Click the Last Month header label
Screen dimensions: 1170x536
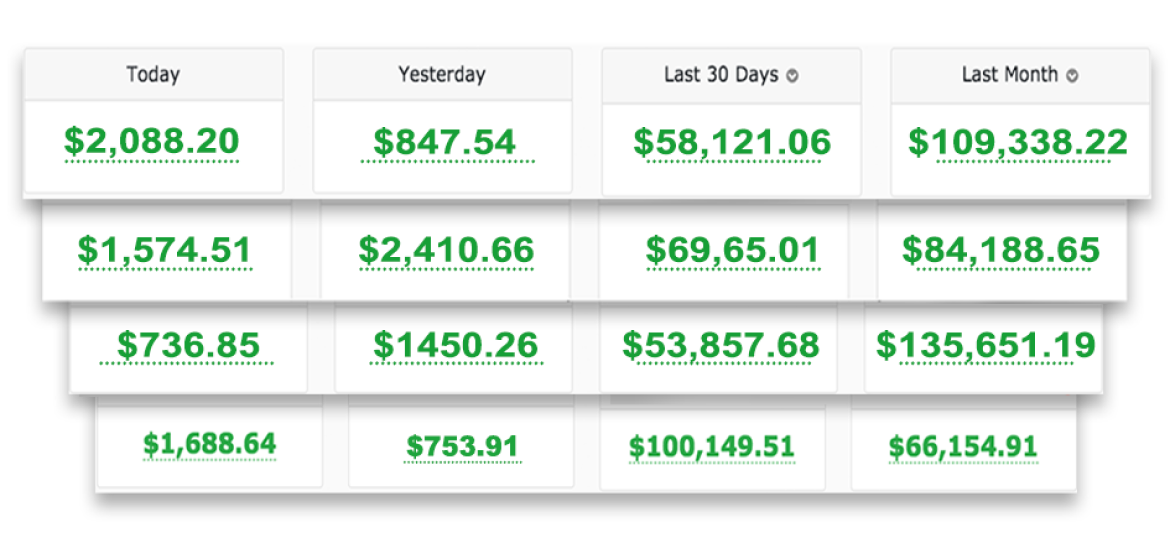[x=1010, y=75]
